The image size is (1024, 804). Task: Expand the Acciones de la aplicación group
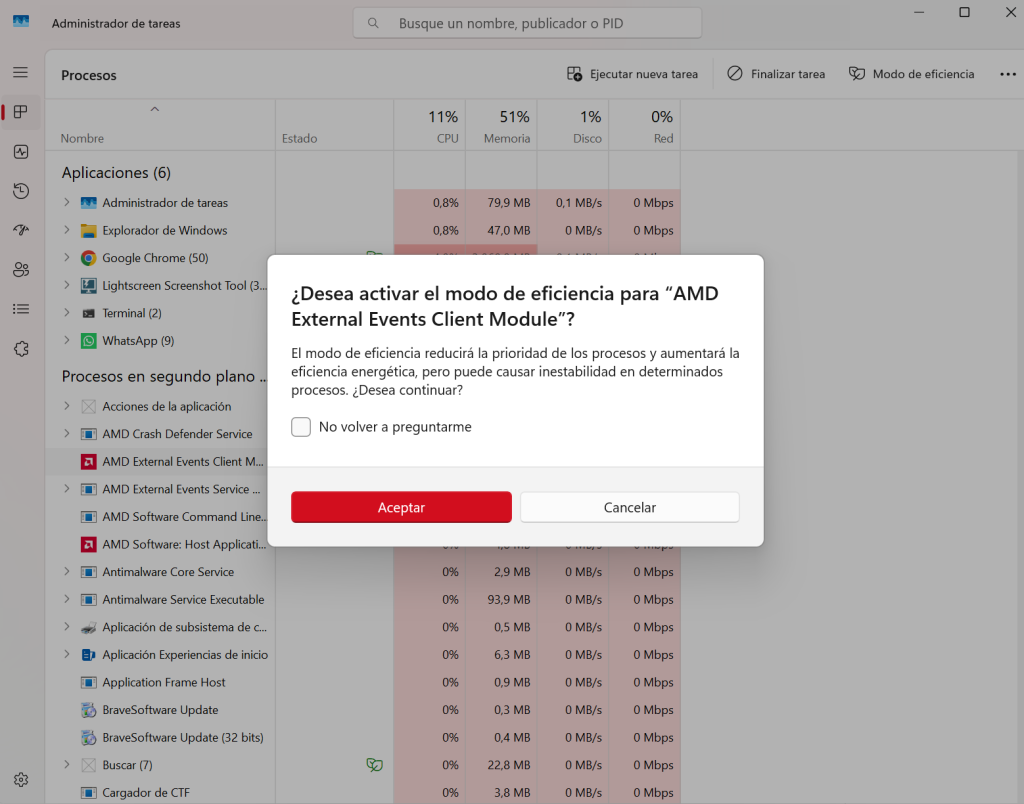coord(67,406)
